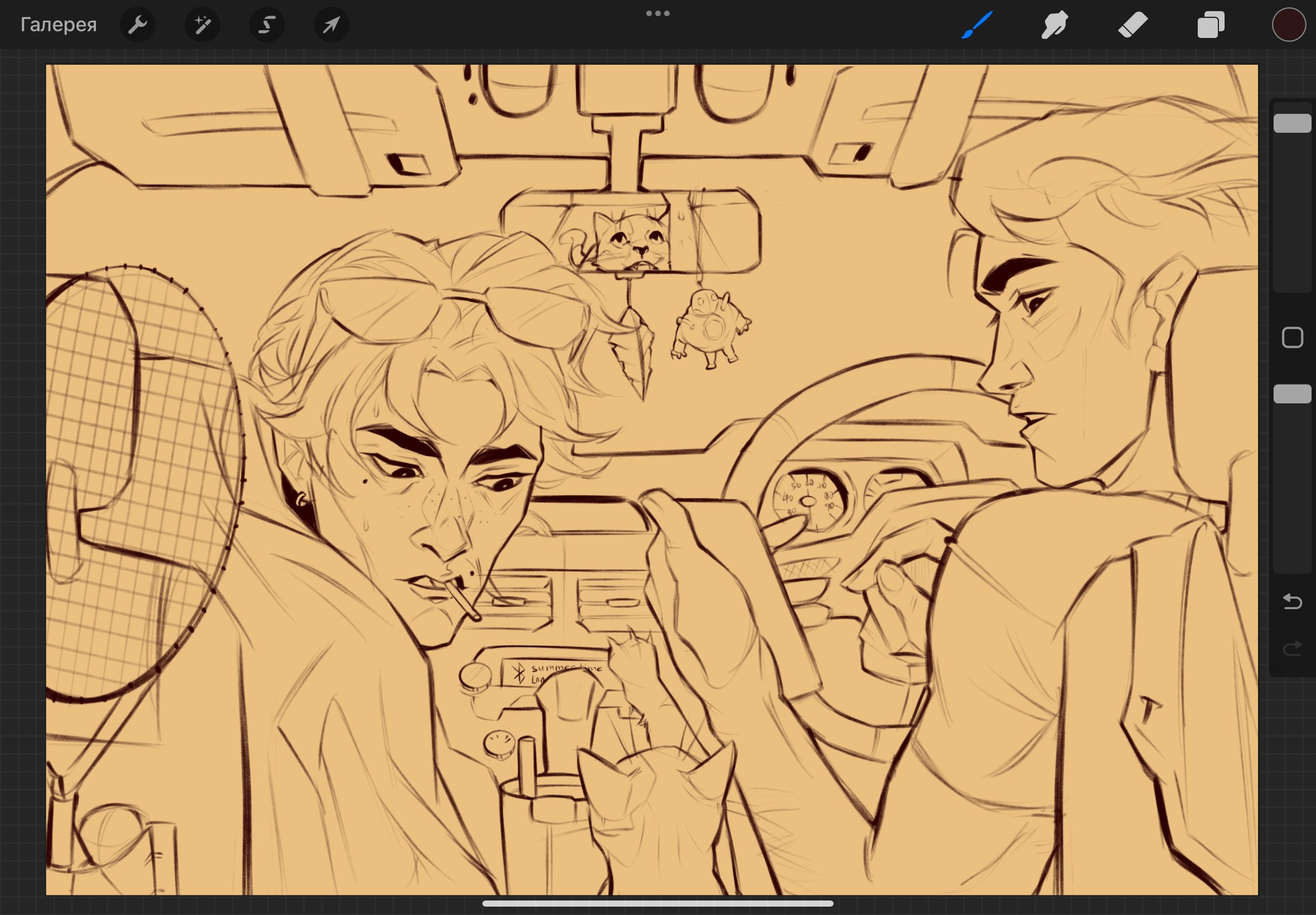Select the Eraser tool

click(1133, 25)
